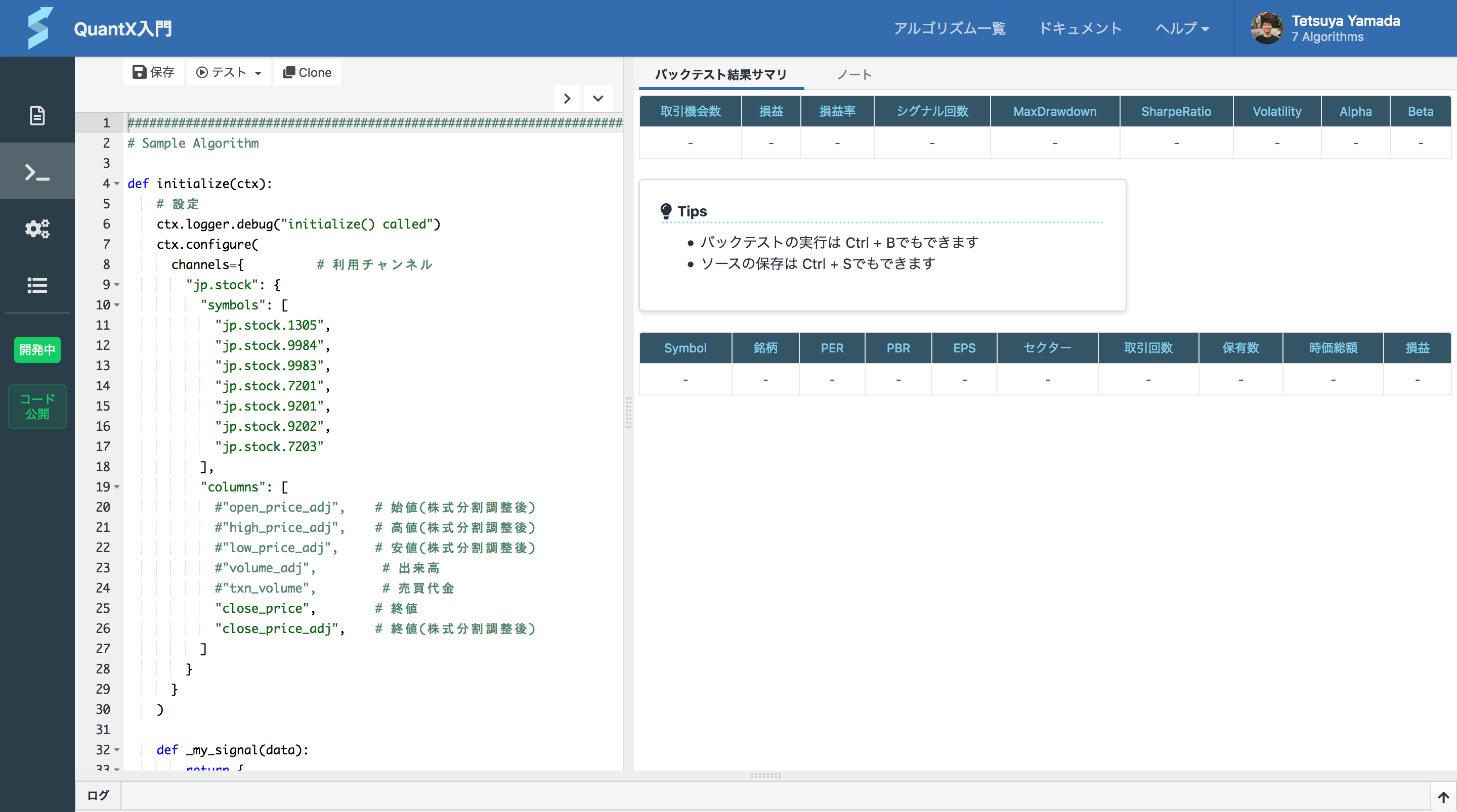Screen dimensions: 1457x812
Task: Click the 保存 save button
Action: pos(153,72)
